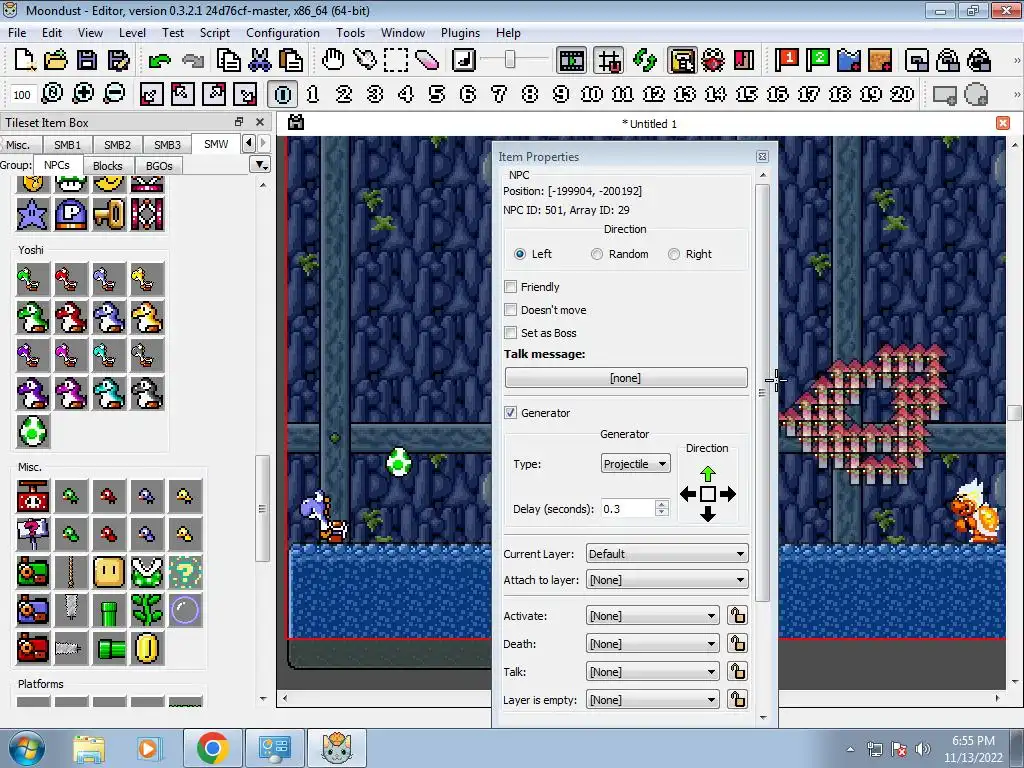
Task: Select the rectangular selection tool
Action: point(396,60)
